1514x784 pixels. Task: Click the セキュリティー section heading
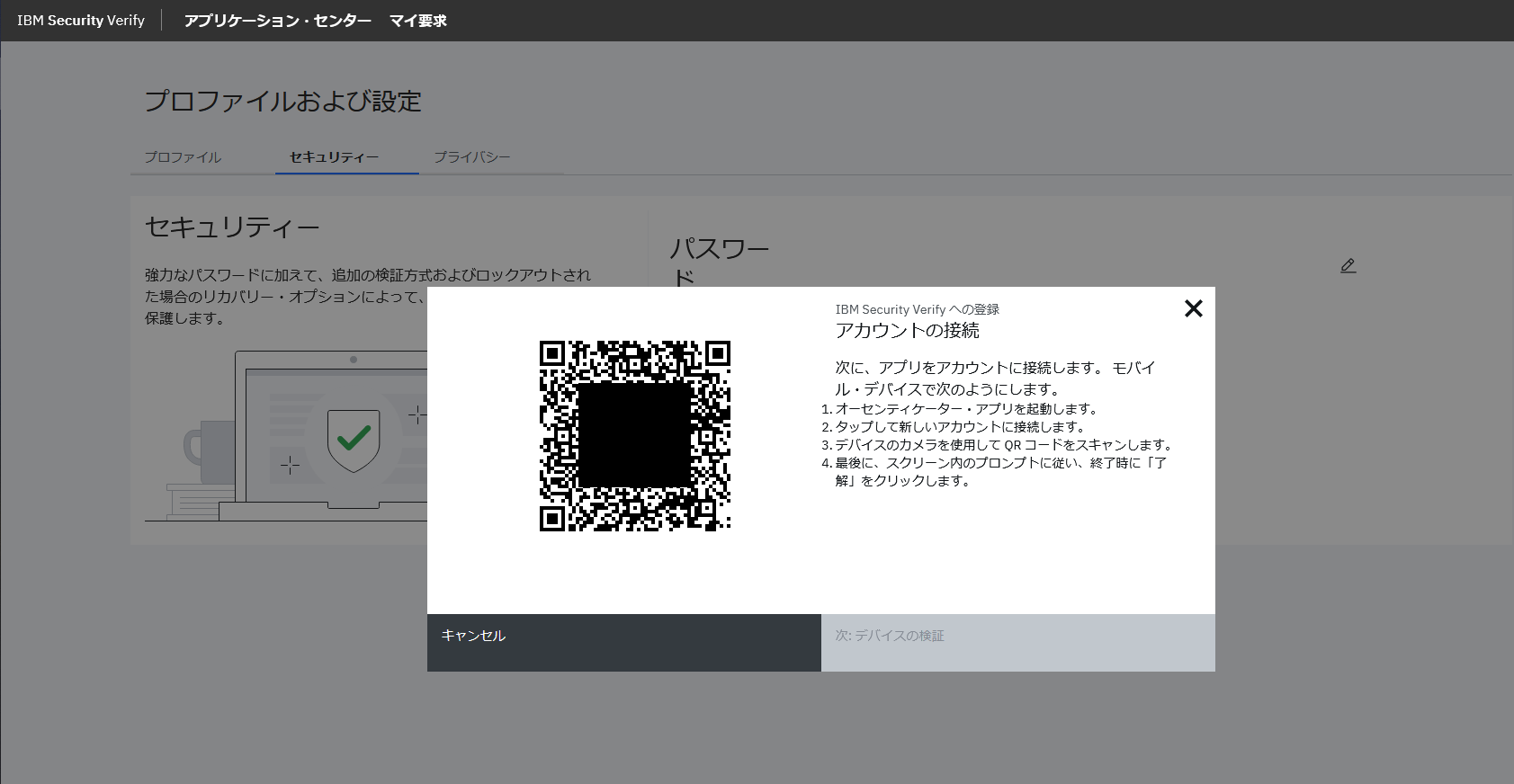coord(232,227)
